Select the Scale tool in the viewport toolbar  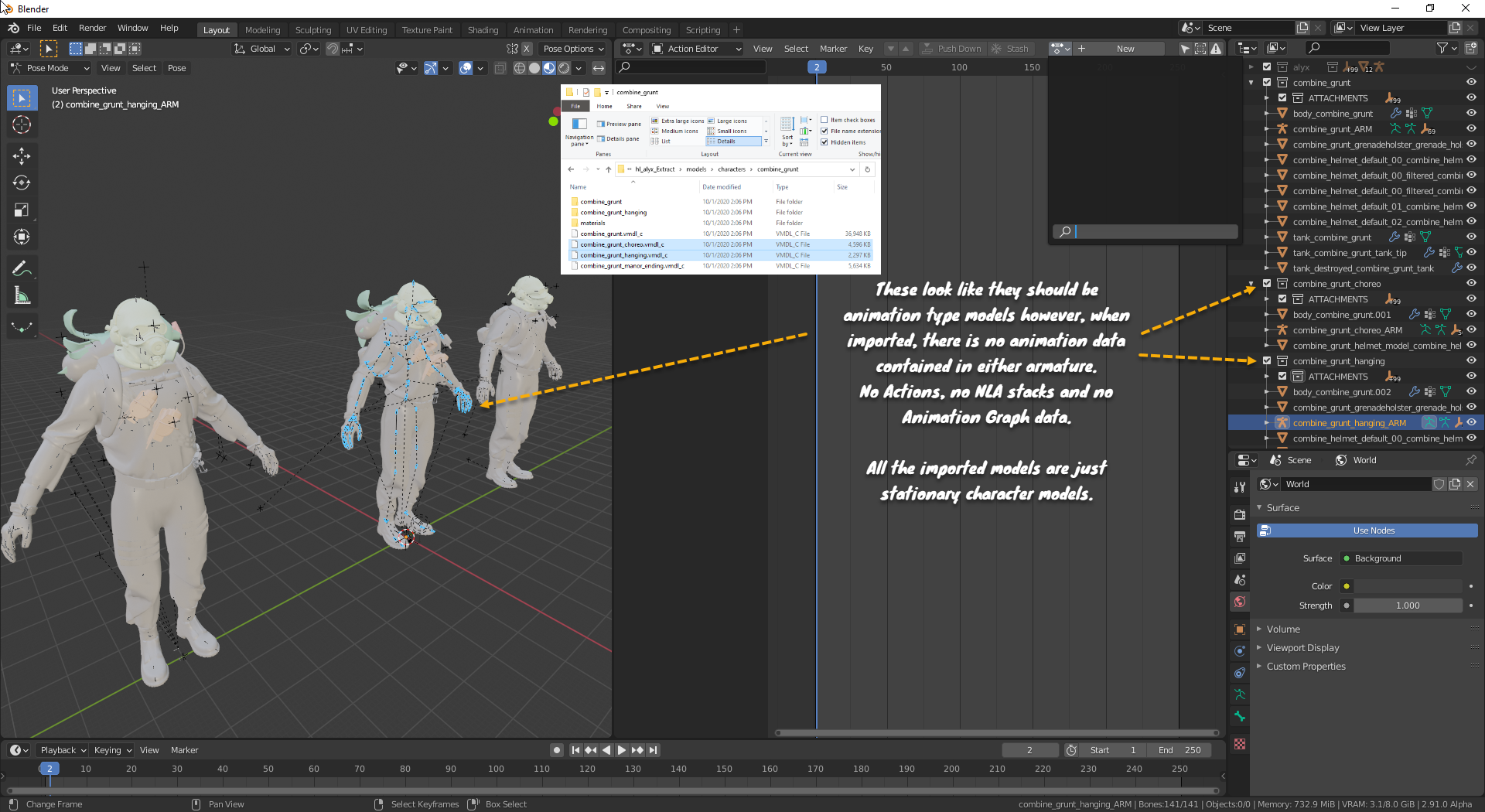[22, 210]
